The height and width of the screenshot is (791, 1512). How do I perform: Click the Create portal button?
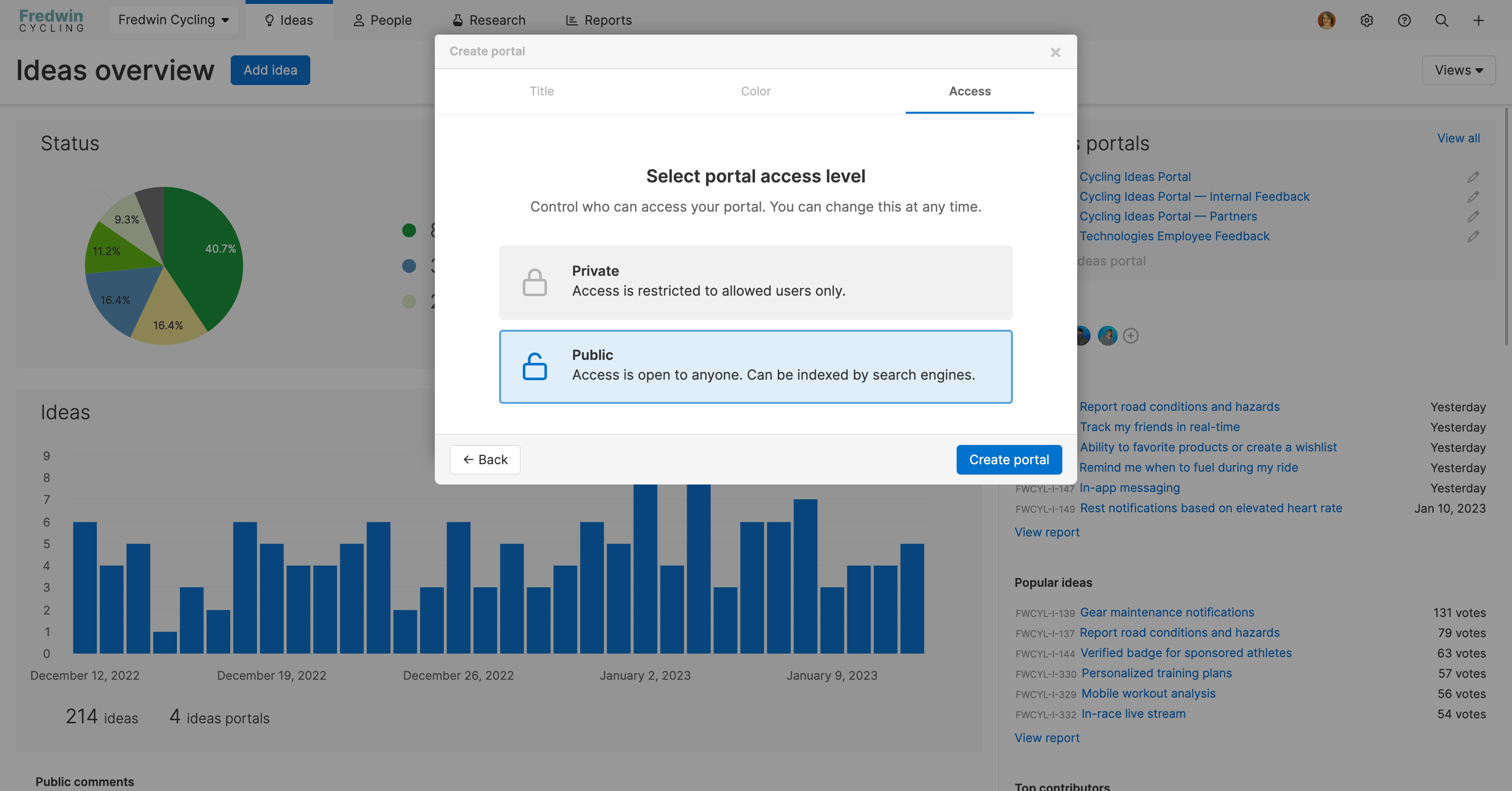tap(1008, 459)
